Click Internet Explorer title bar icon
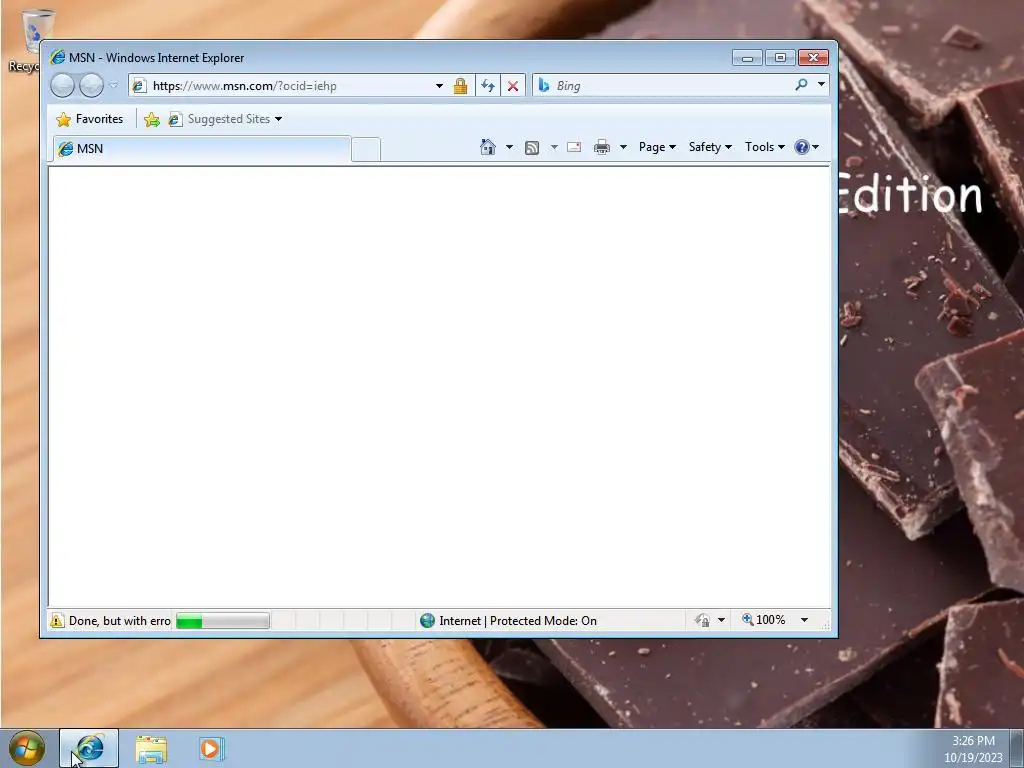 click(57, 57)
